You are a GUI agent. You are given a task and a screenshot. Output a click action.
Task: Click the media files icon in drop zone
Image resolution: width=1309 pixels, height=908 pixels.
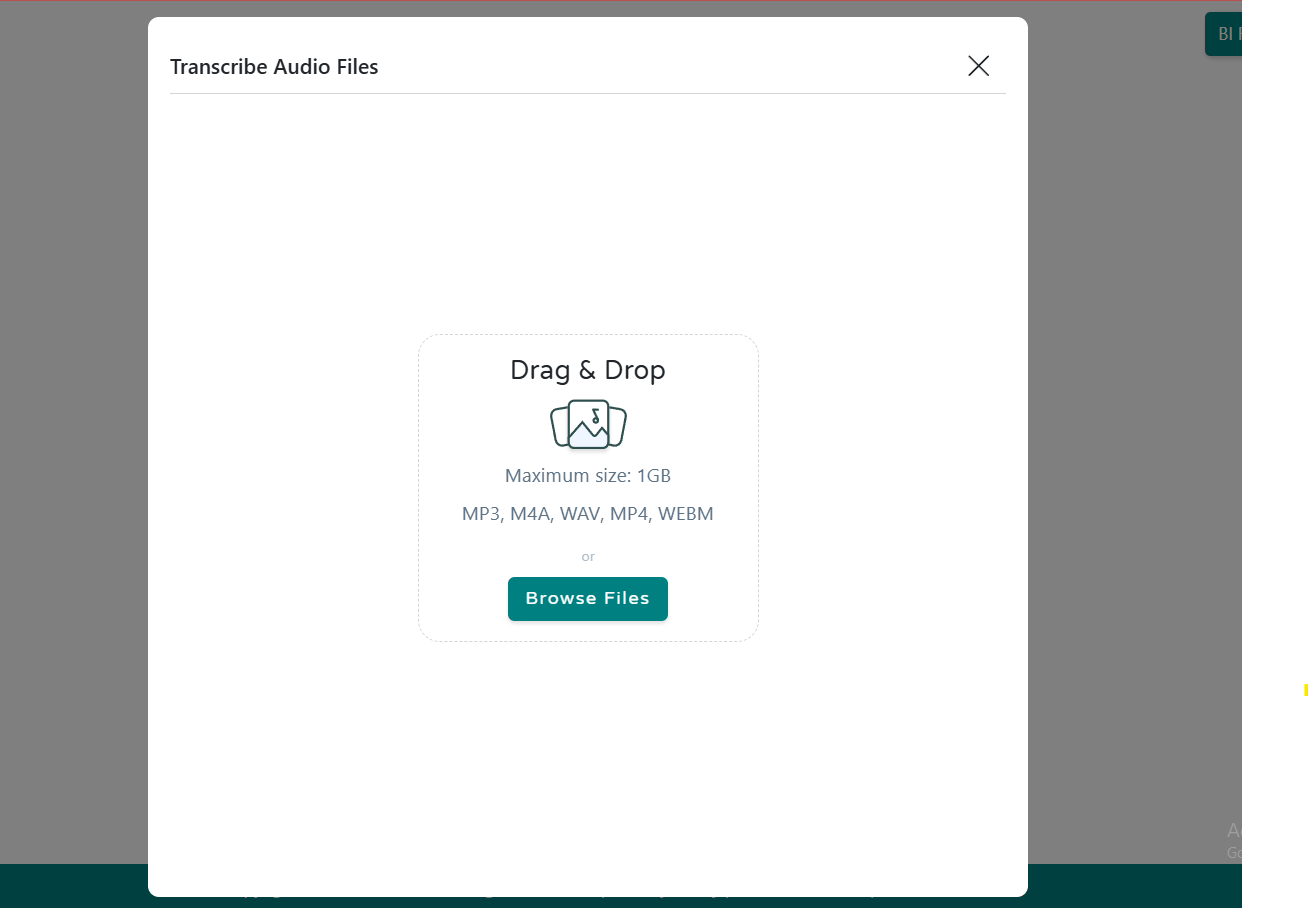pyautogui.click(x=588, y=425)
